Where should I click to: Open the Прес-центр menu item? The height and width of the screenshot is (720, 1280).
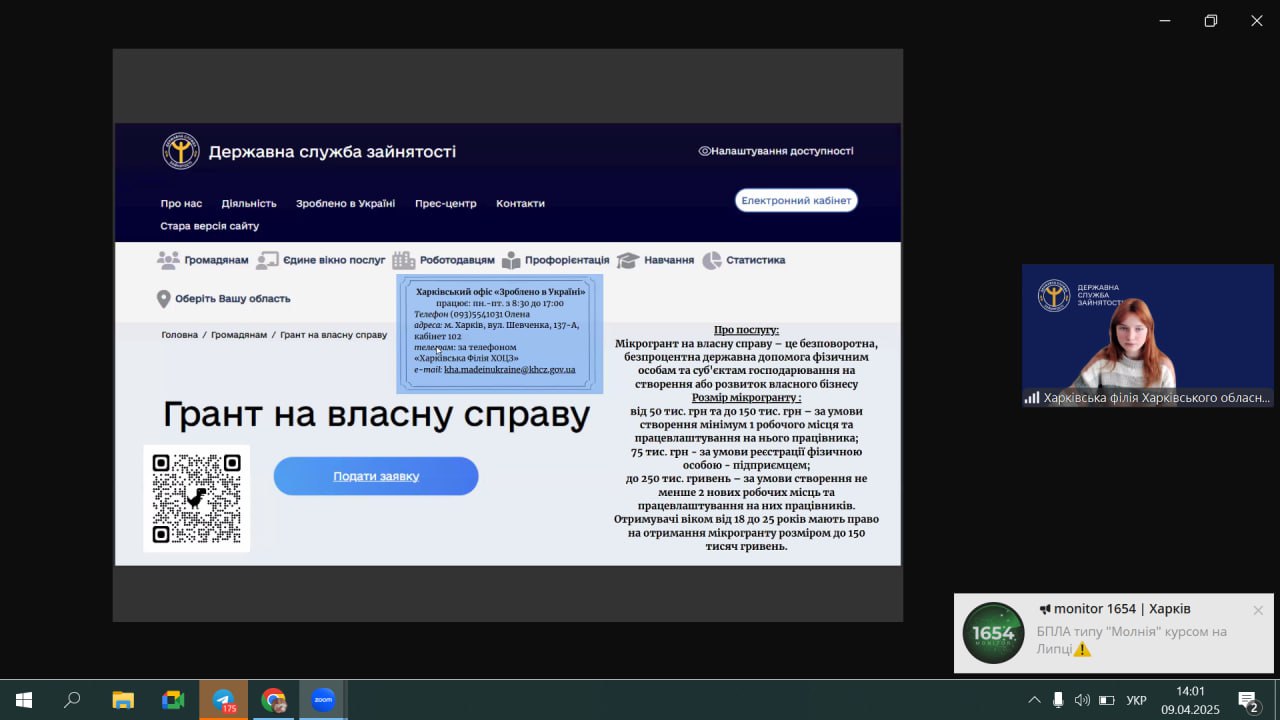click(x=445, y=203)
